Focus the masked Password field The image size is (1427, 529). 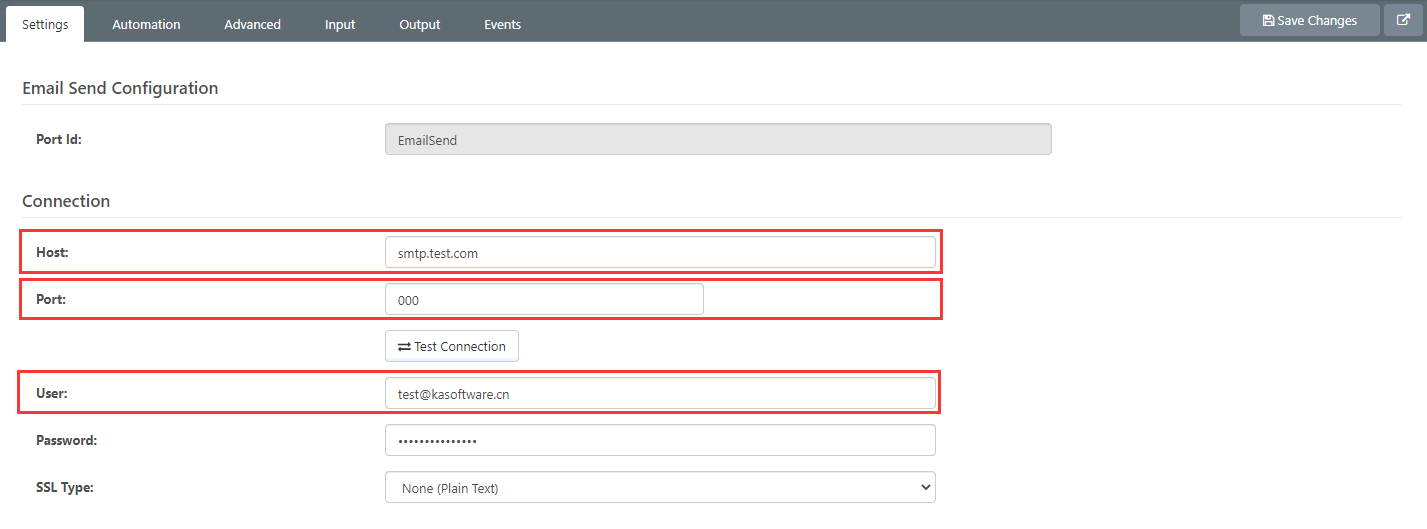[x=660, y=441]
